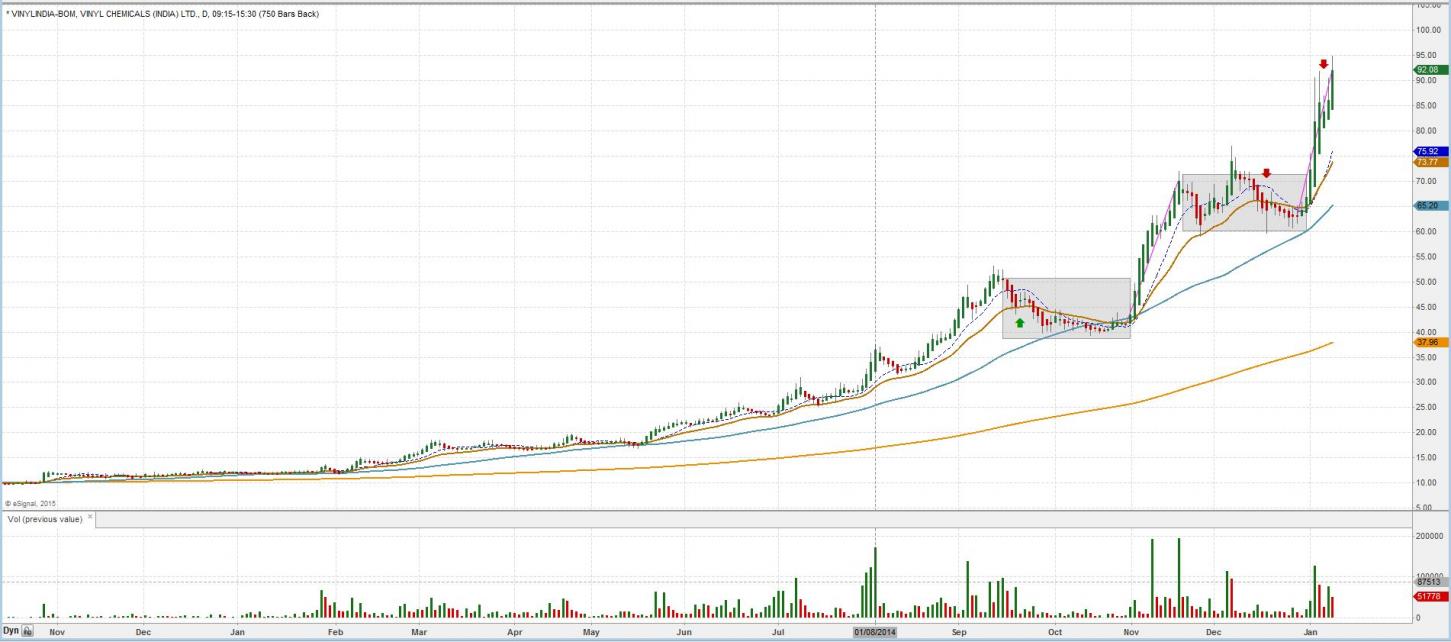The width and height of the screenshot is (1451, 642).
Task: Click the lock icon beside Dyn
Action: point(28,632)
